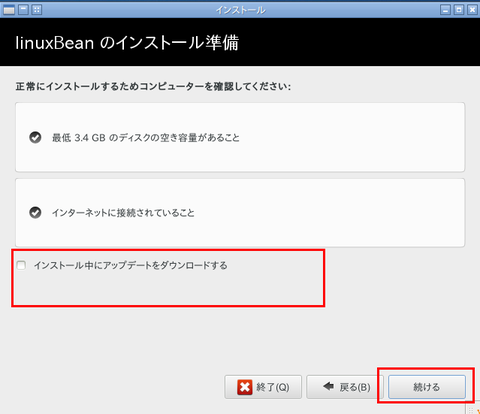
Task: Click the checkmark icon beside the 3.4 GB disk requirement
Action: [35, 137]
